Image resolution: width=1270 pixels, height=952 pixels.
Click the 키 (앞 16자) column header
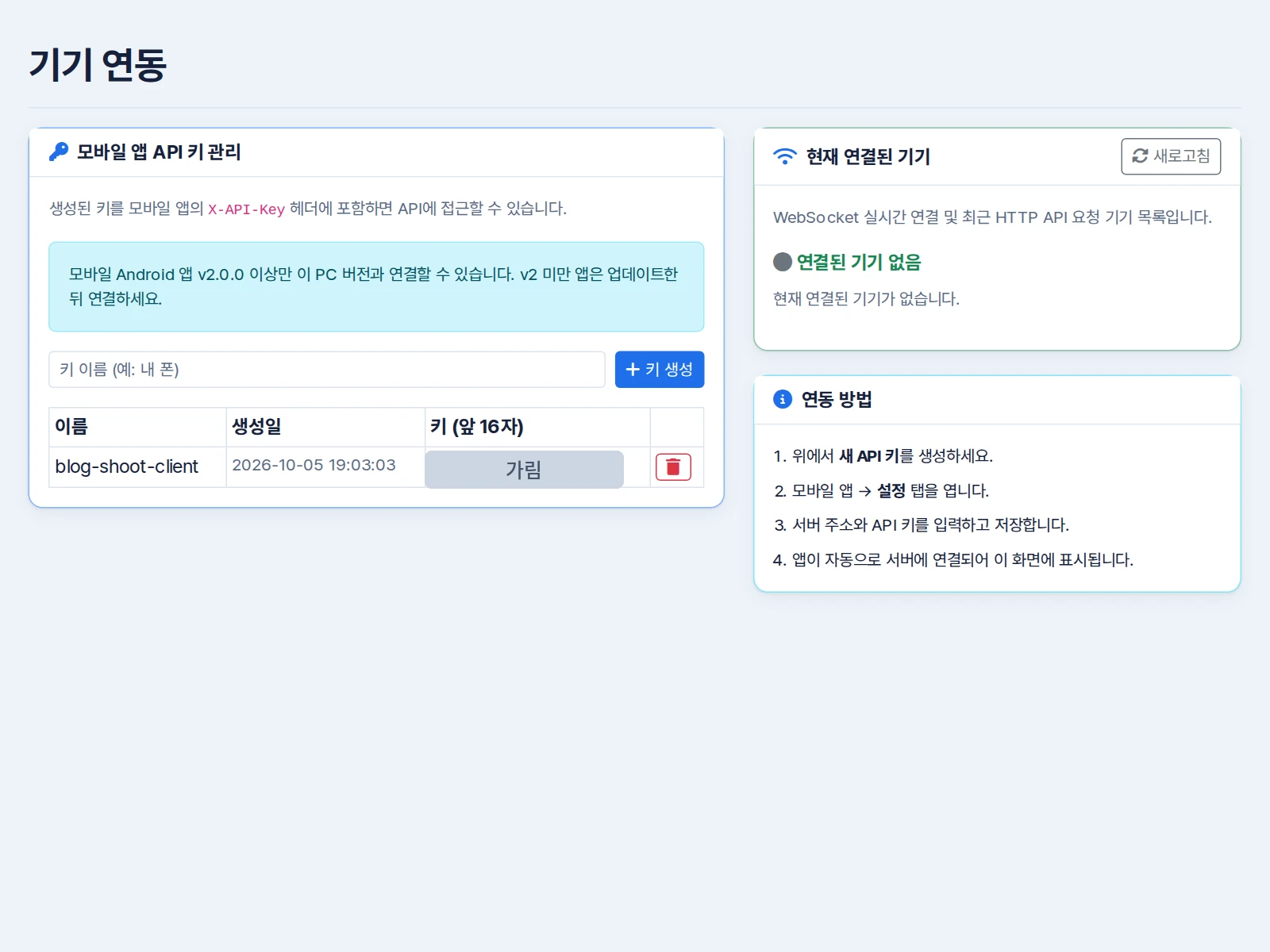coord(537,427)
